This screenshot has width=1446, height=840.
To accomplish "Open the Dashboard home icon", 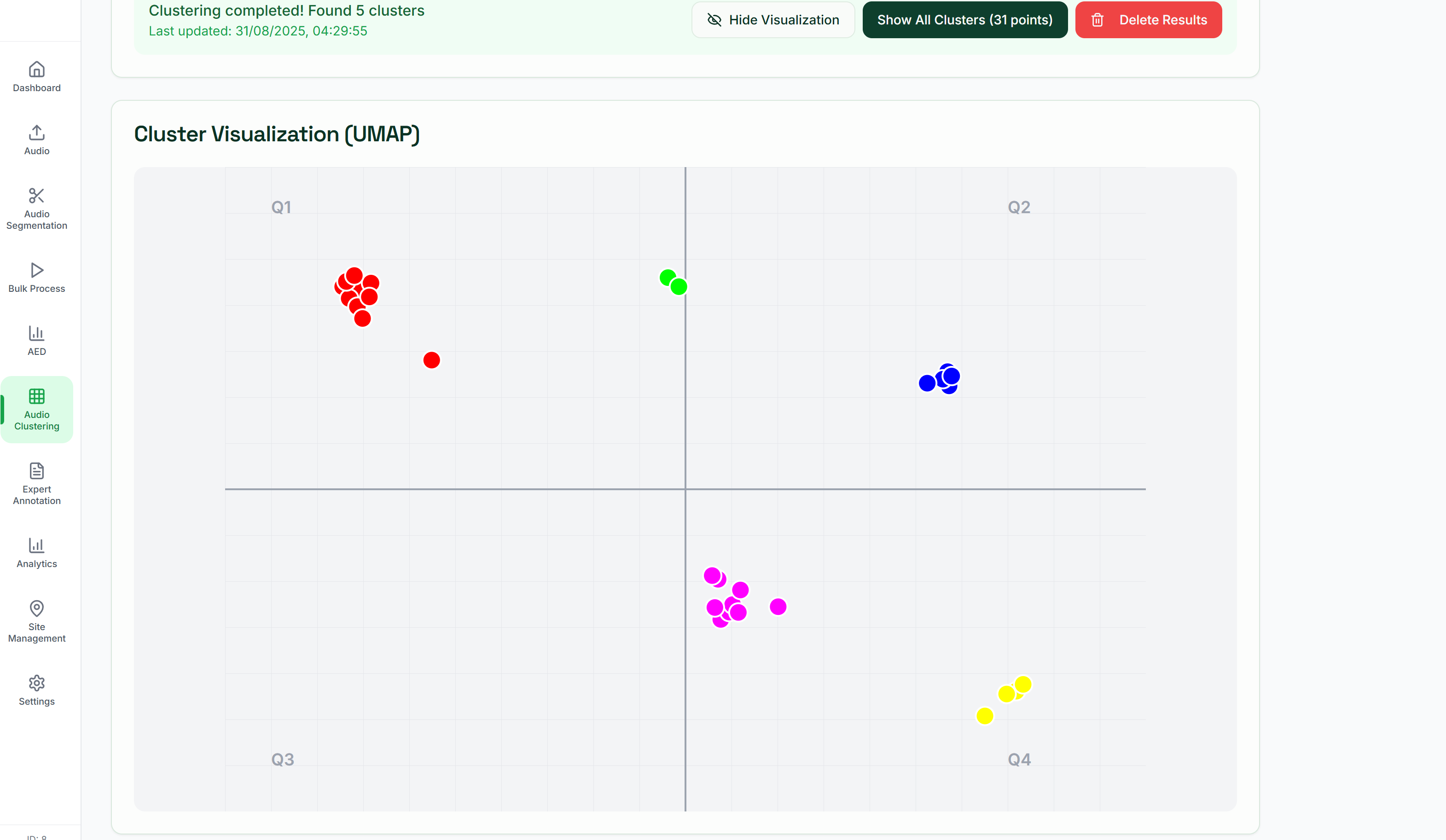I will point(37,70).
